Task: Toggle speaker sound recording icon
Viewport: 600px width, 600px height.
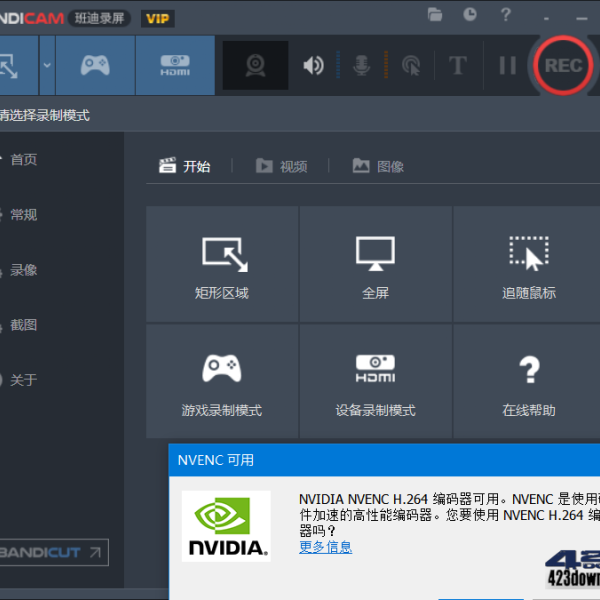Action: click(x=313, y=65)
